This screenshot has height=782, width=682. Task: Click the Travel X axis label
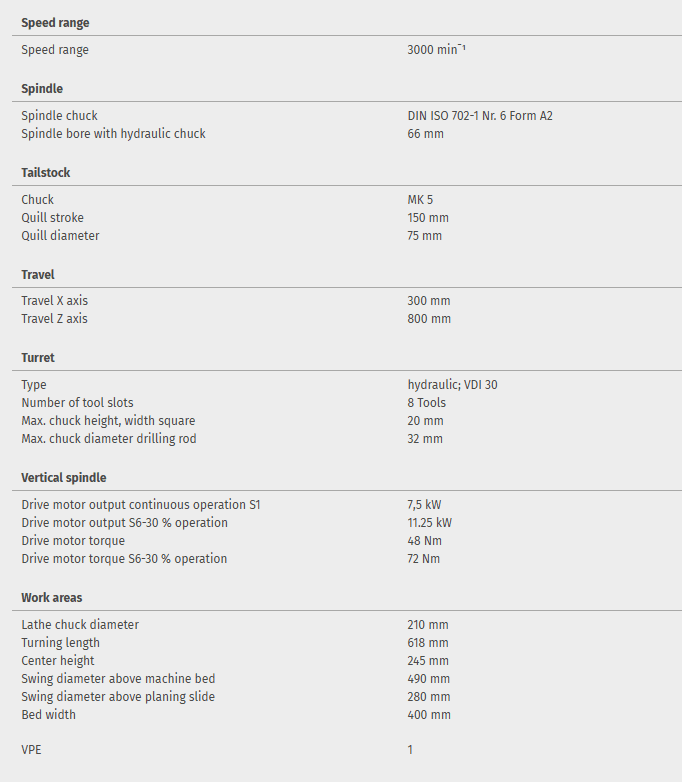coord(61,301)
